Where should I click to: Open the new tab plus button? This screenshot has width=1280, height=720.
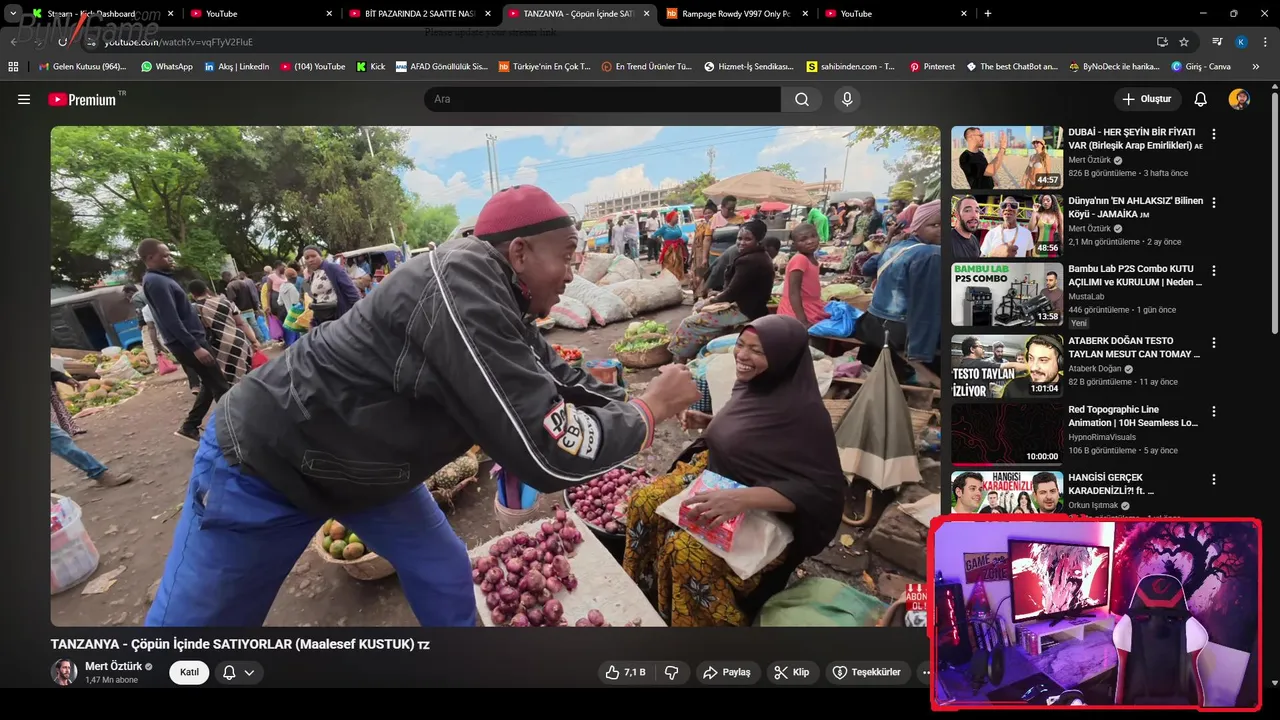[988, 13]
